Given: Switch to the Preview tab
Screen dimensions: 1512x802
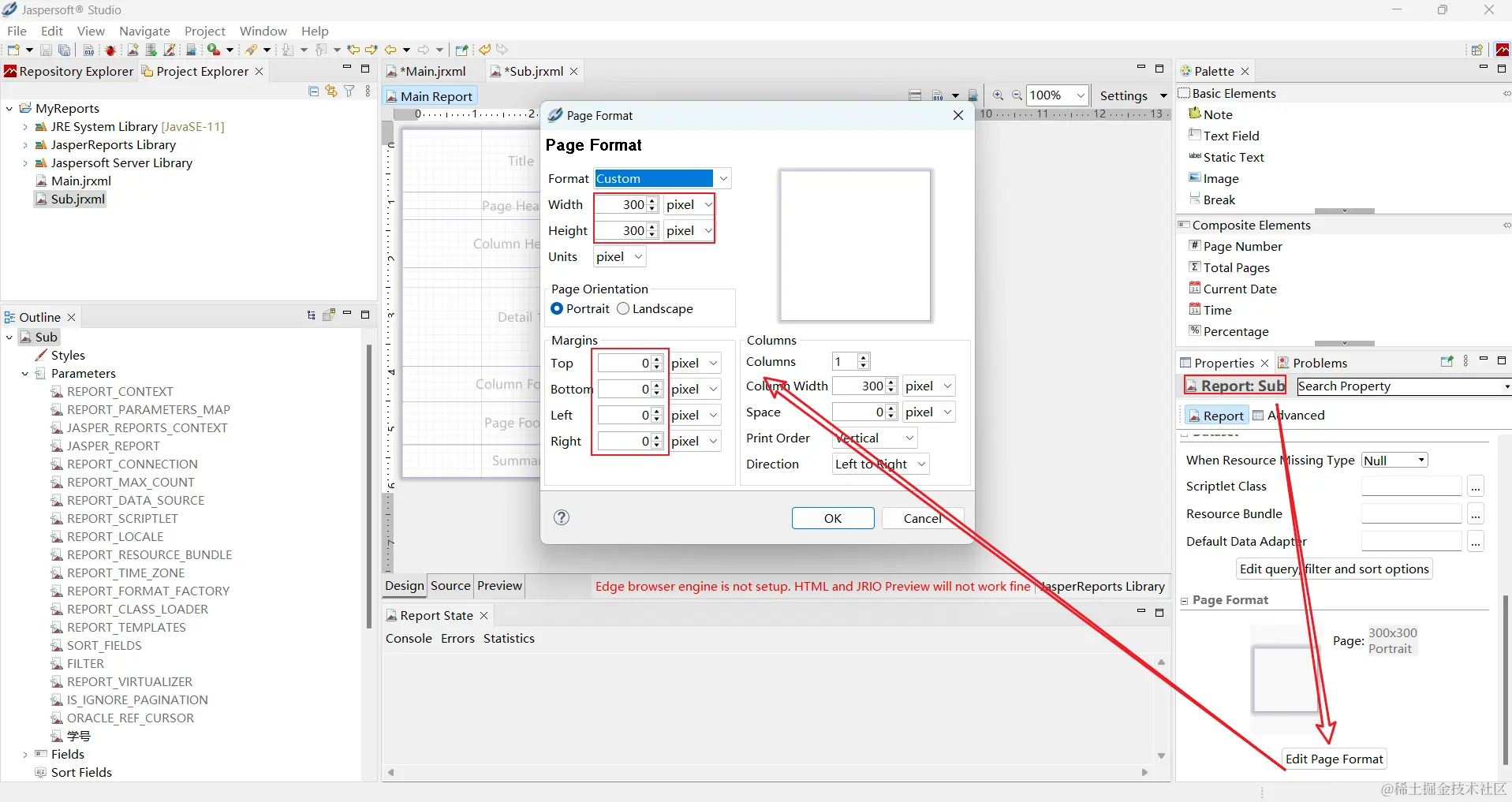Looking at the screenshot, I should 499,585.
